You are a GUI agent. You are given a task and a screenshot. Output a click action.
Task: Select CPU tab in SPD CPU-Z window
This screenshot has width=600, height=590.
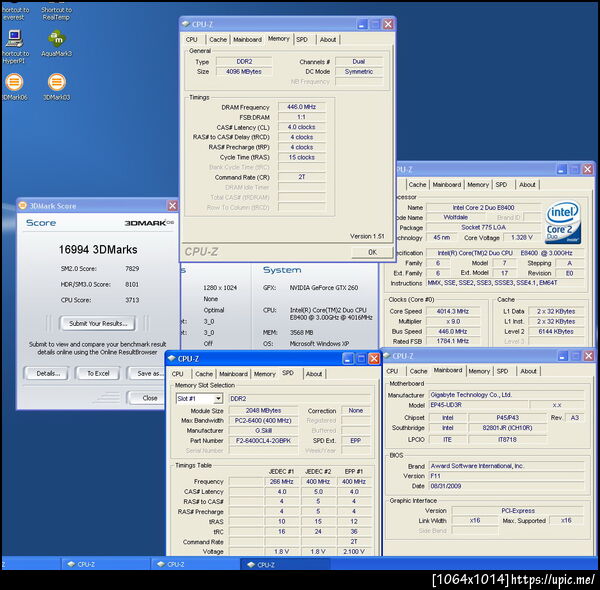[x=178, y=374]
